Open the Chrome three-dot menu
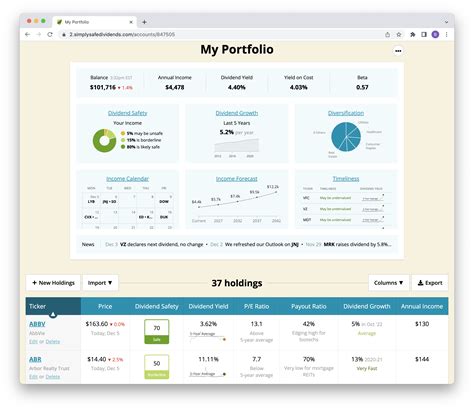474x410 pixels. coord(446,34)
